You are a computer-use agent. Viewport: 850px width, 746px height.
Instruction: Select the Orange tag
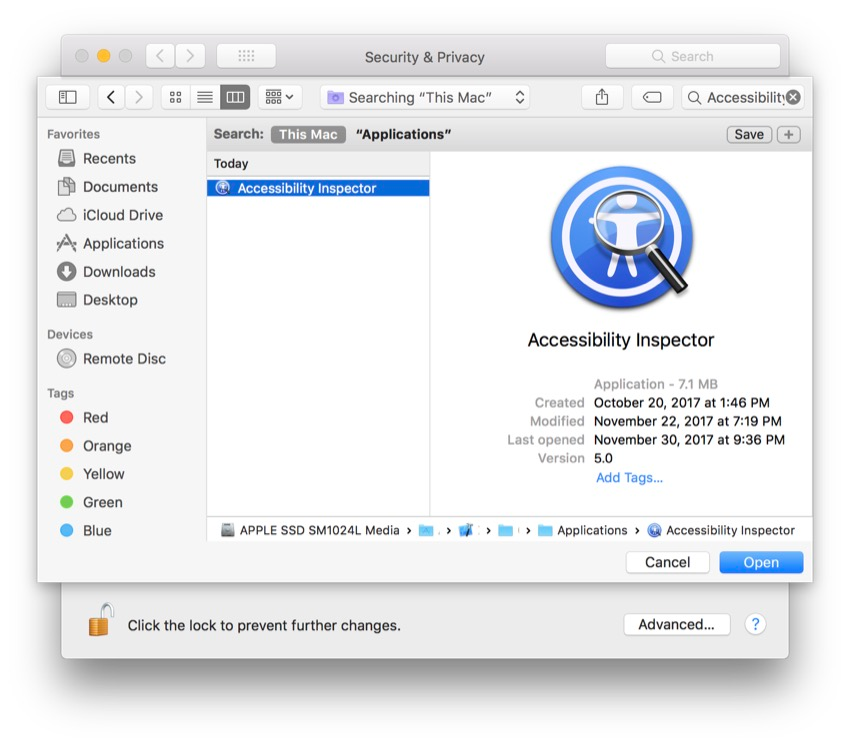click(107, 446)
